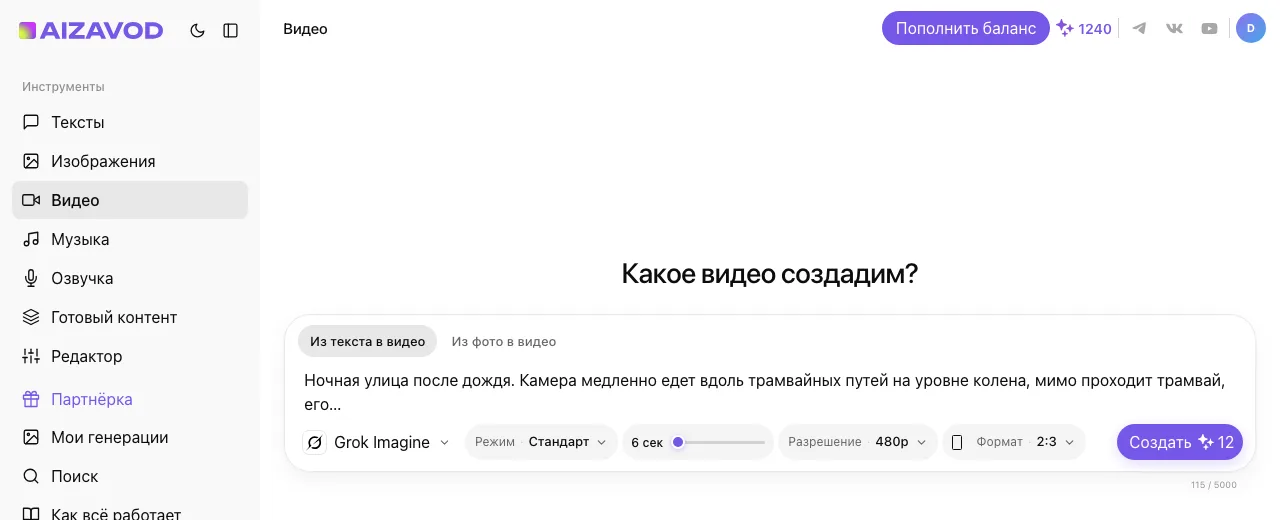The image size is (1280, 520).
Task: Click the portrait format phone icon
Action: [957, 442]
